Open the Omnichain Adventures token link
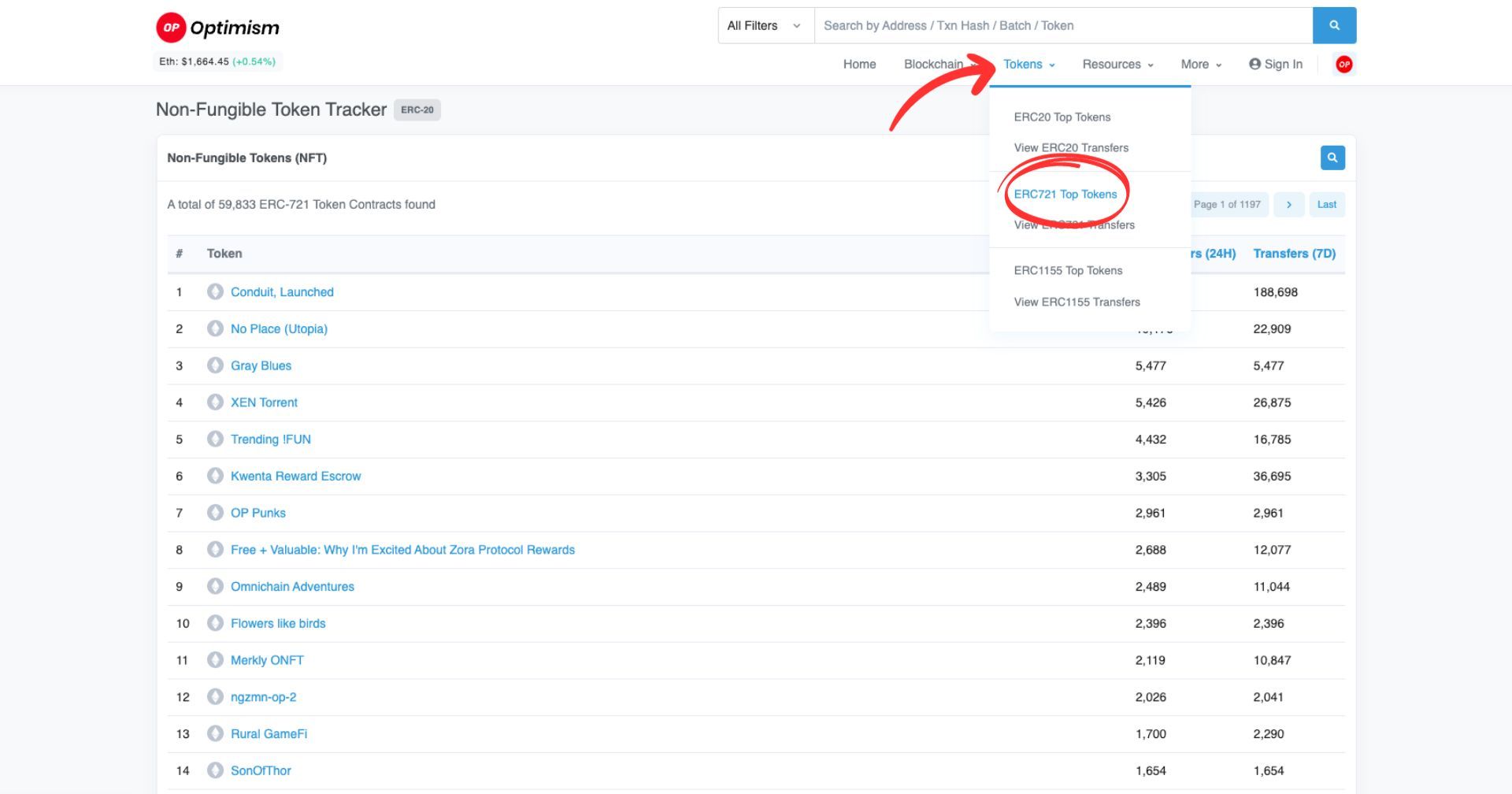The height and width of the screenshot is (794, 1512). click(292, 587)
